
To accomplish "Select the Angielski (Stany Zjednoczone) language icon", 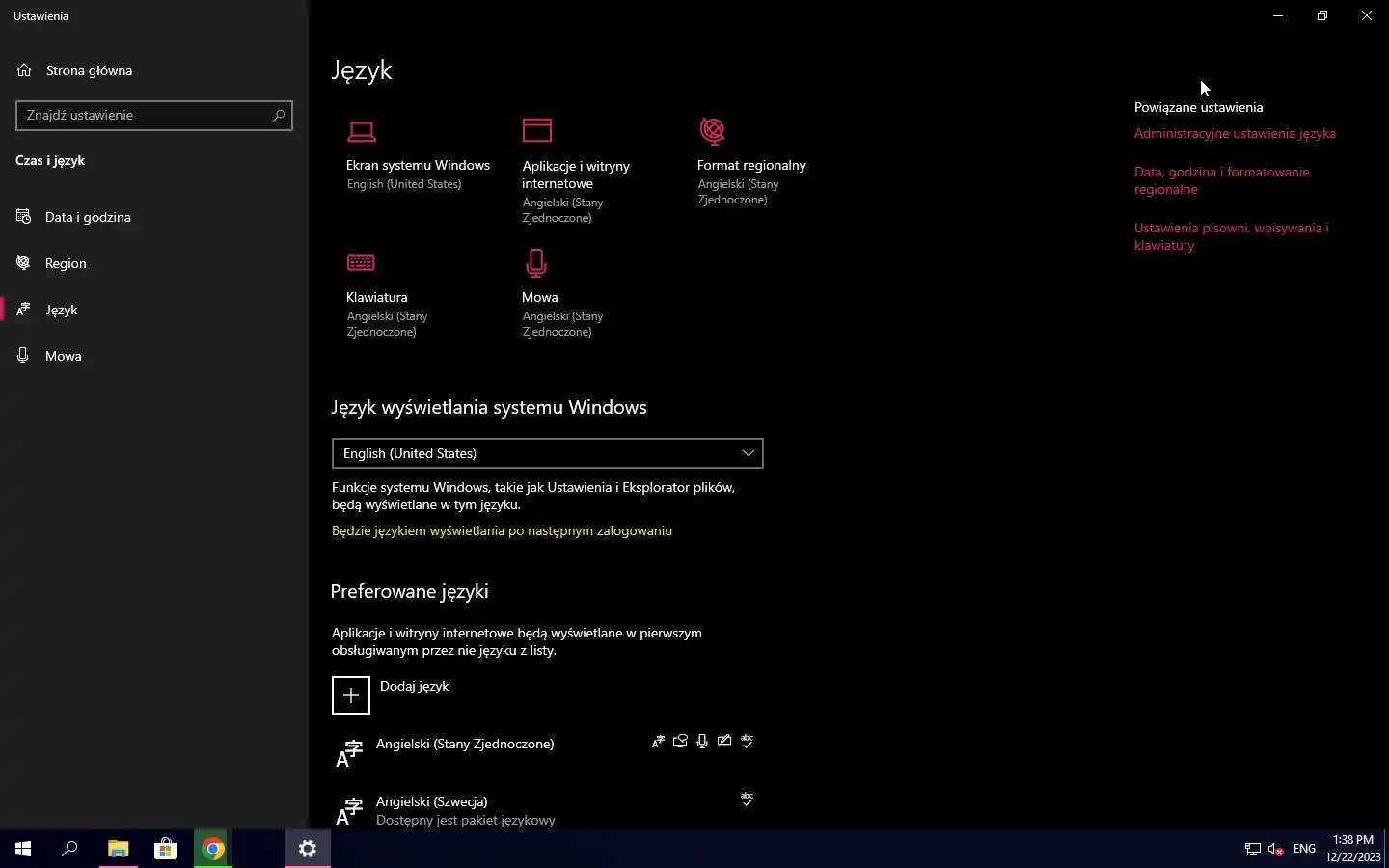I will point(349,753).
